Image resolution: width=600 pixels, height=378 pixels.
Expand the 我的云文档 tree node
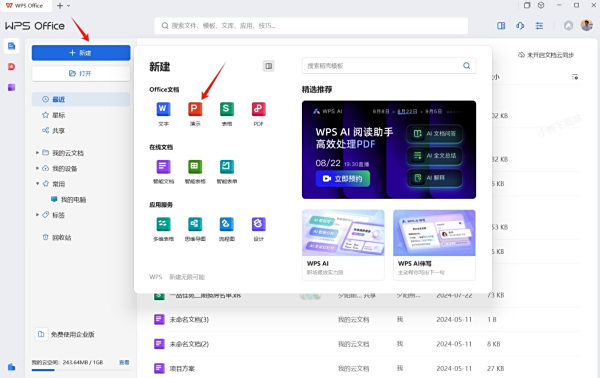pyautogui.click(x=37, y=153)
